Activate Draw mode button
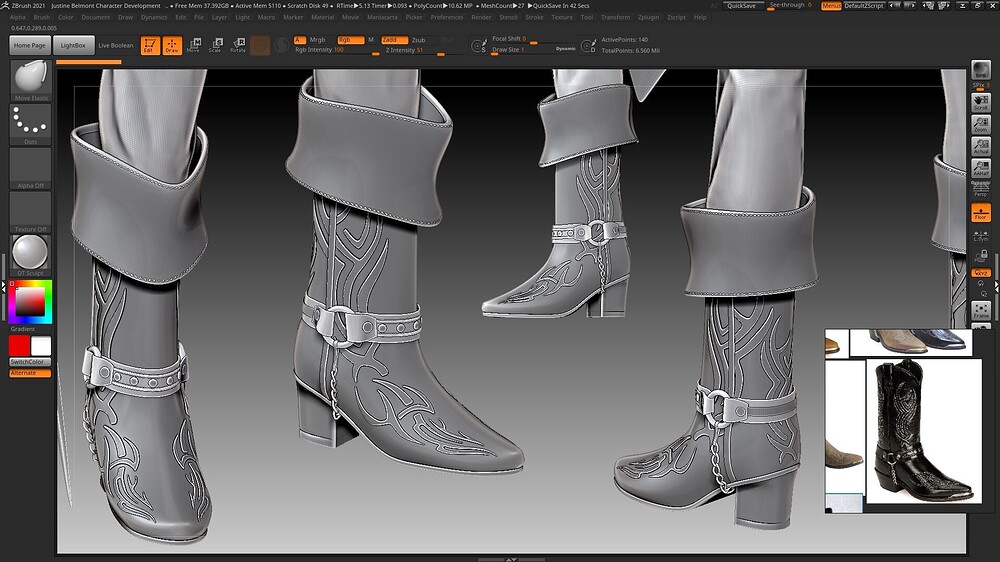This screenshot has height=562, width=1000. tap(172, 45)
